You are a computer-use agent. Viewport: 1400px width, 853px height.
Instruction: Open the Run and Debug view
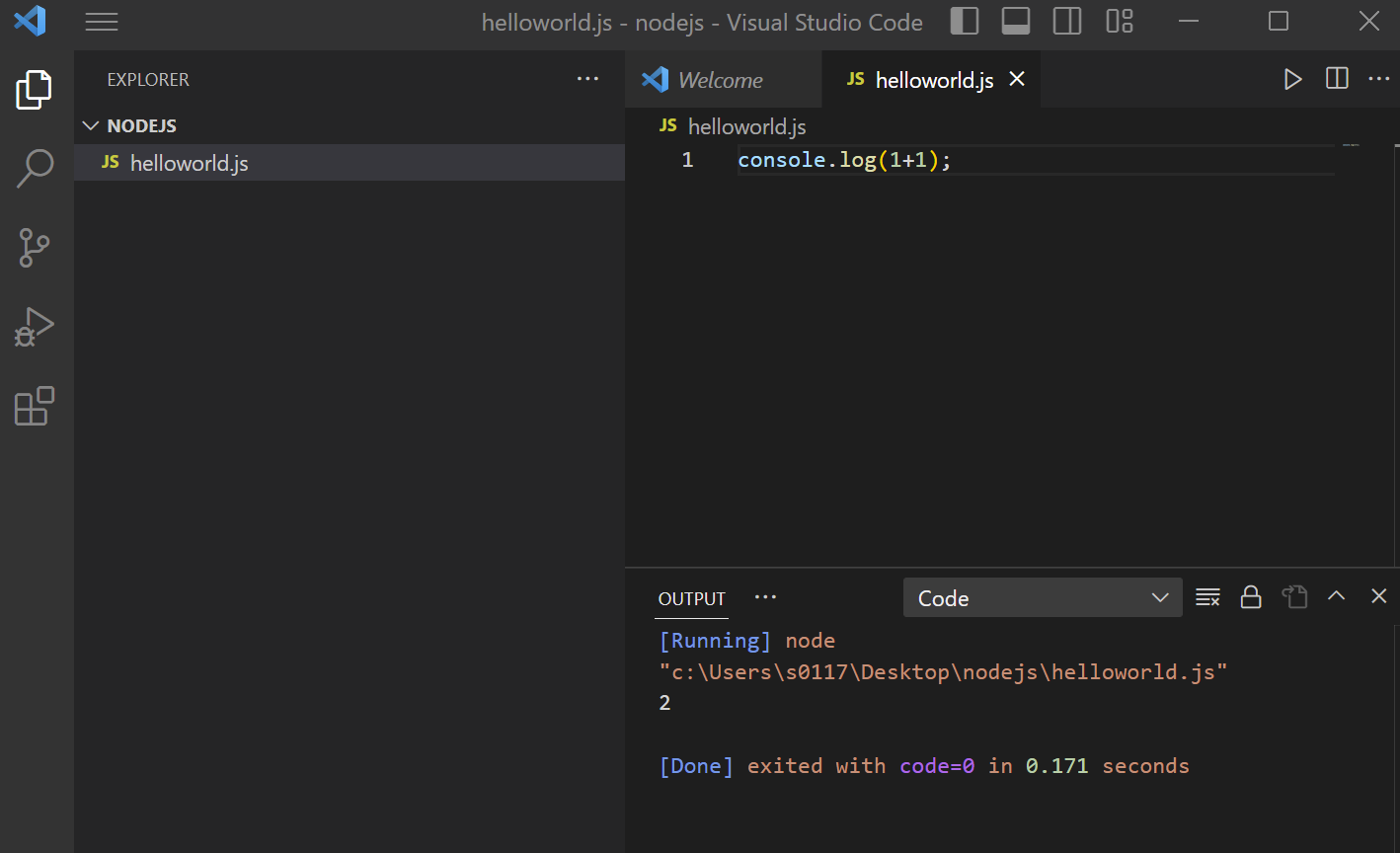pyautogui.click(x=35, y=327)
